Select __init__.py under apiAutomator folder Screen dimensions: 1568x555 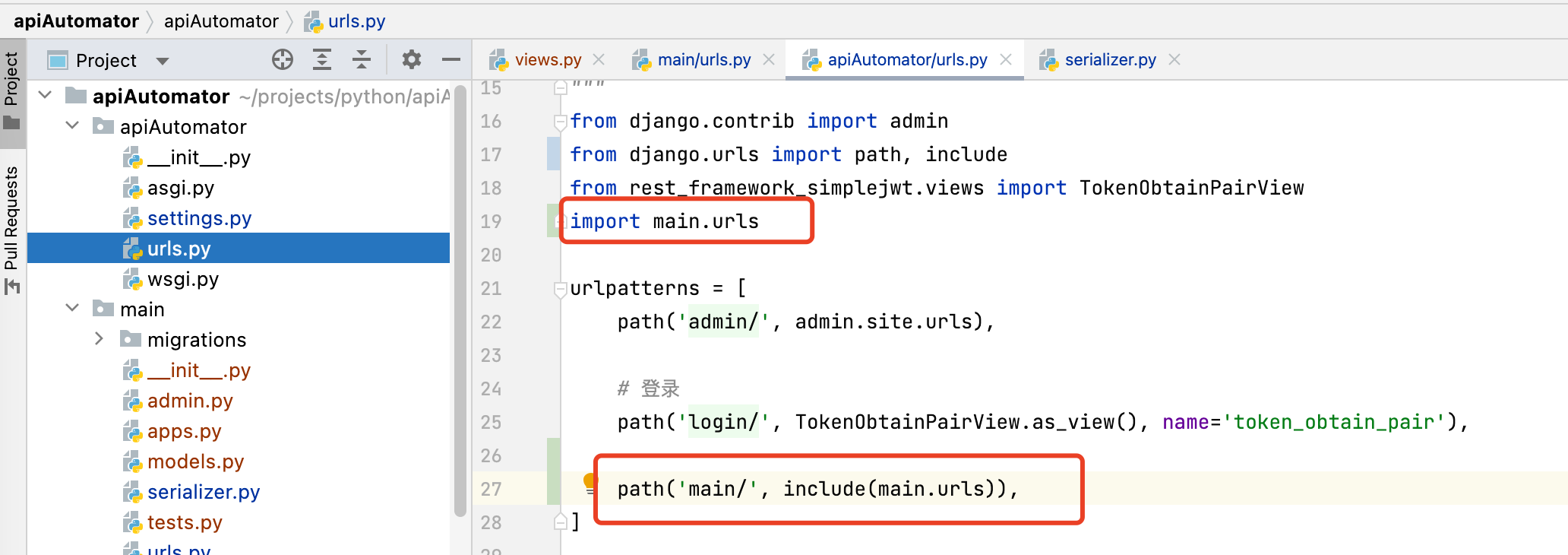(x=198, y=157)
